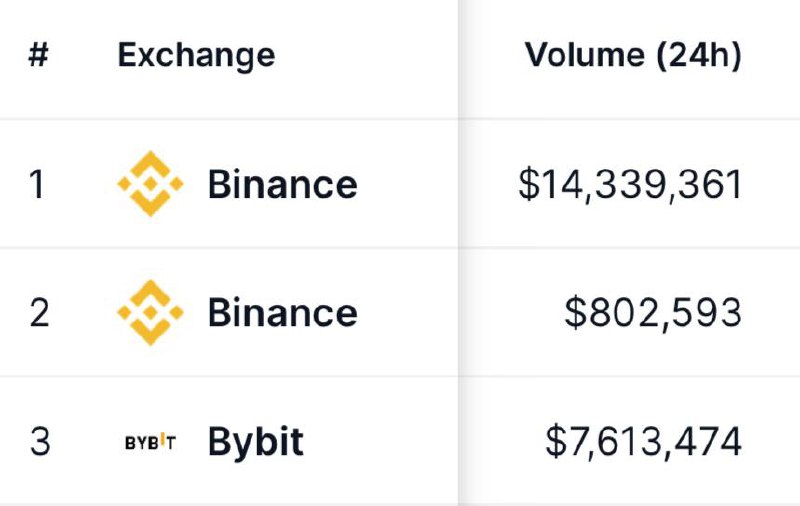Click rank number 2 in the table
The width and height of the screenshot is (800, 506).
[39, 313]
